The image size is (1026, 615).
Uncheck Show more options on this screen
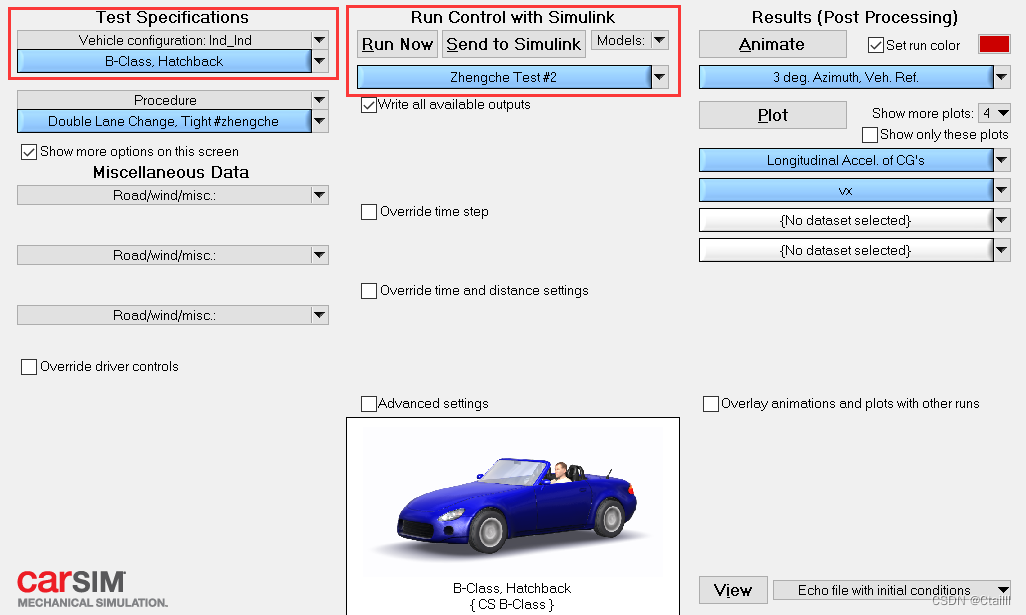(29, 152)
